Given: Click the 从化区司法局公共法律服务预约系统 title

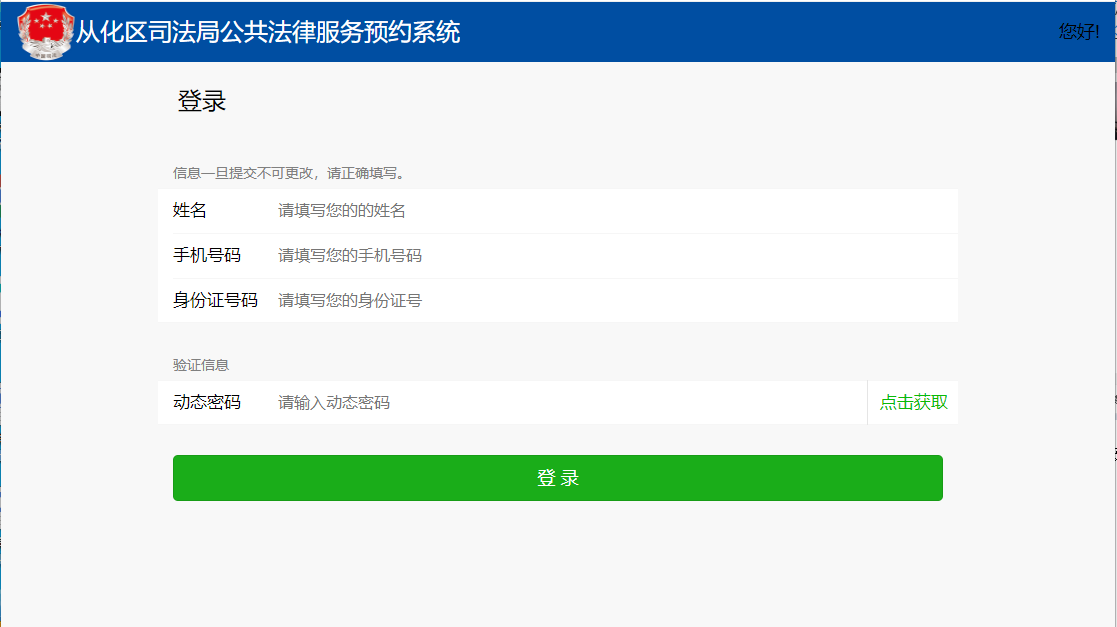Looking at the screenshot, I should (268, 32).
